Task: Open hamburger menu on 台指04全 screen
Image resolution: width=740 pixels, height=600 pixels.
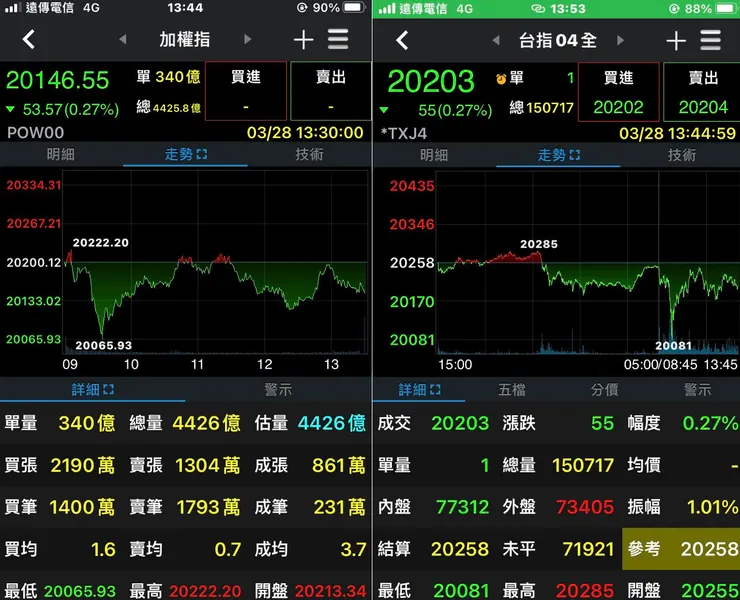Action: coord(710,40)
